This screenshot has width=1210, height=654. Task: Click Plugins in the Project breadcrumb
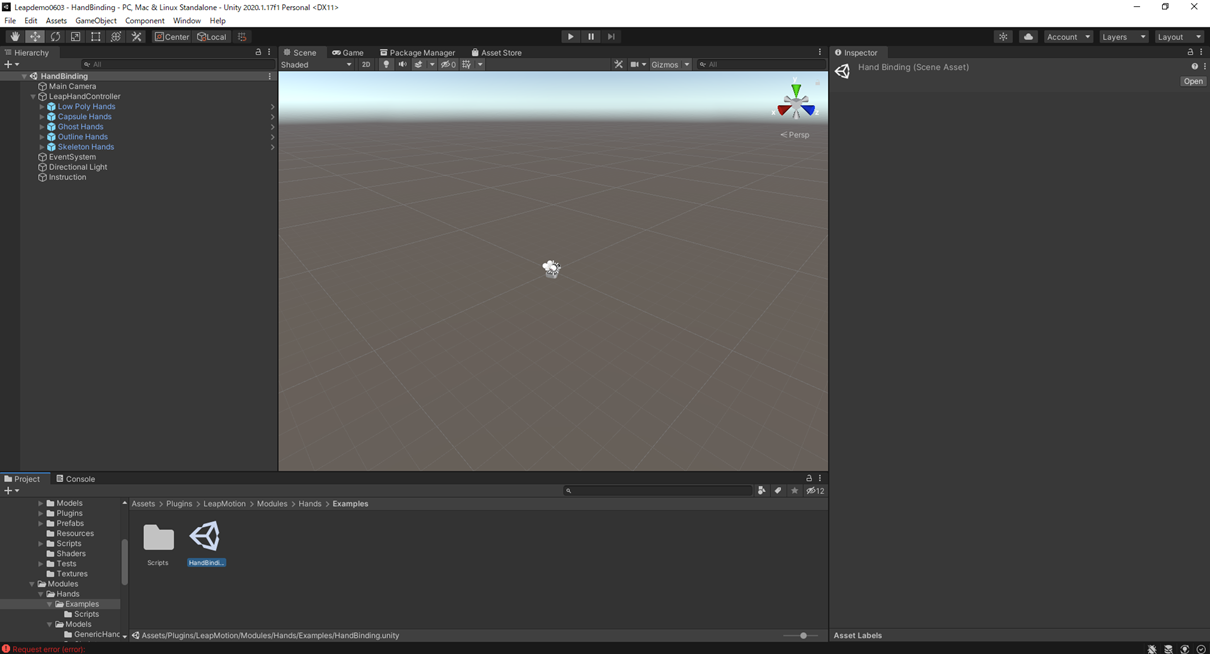(179, 504)
